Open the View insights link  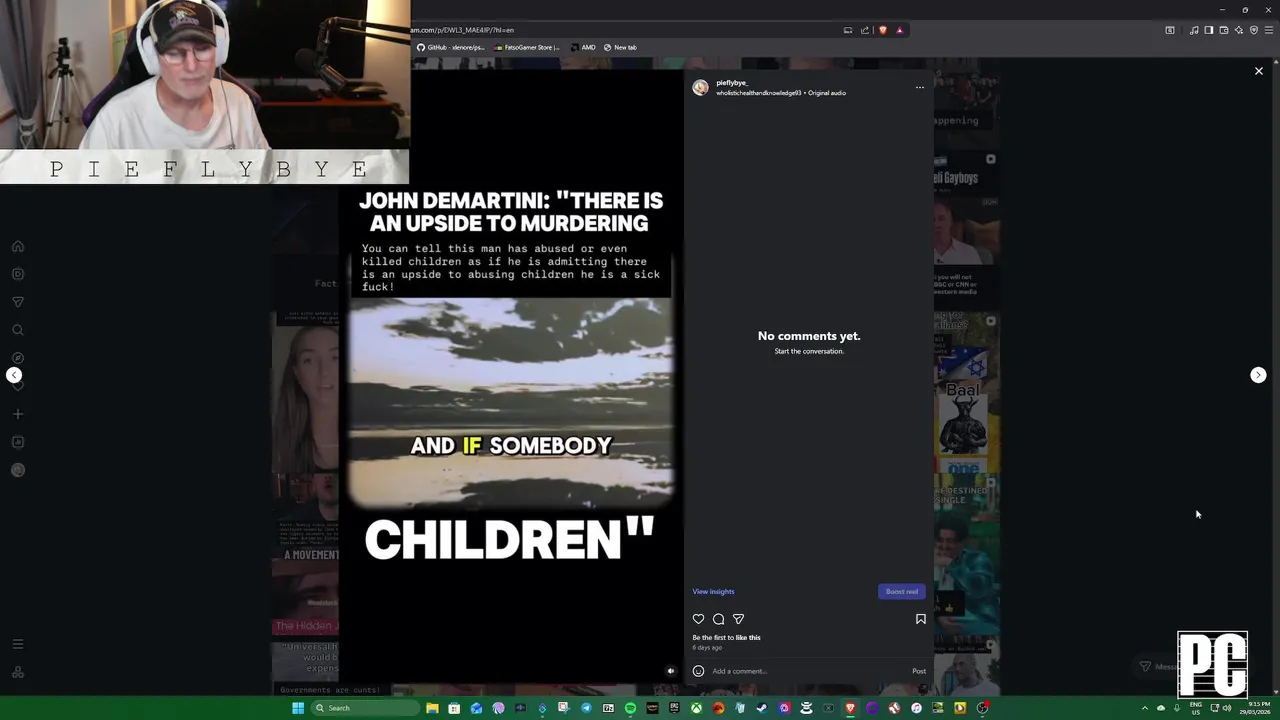point(713,591)
